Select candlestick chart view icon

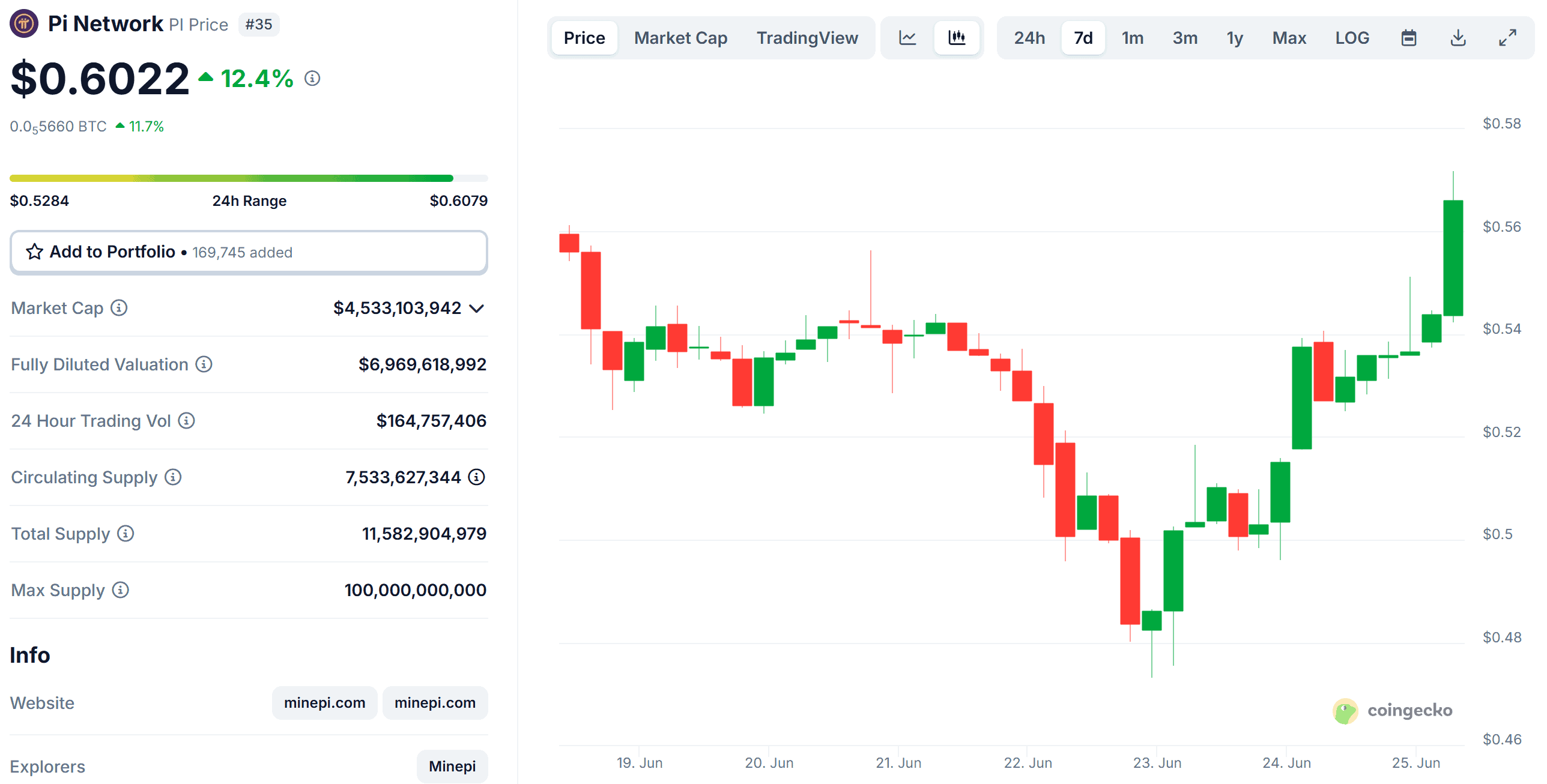(x=957, y=38)
